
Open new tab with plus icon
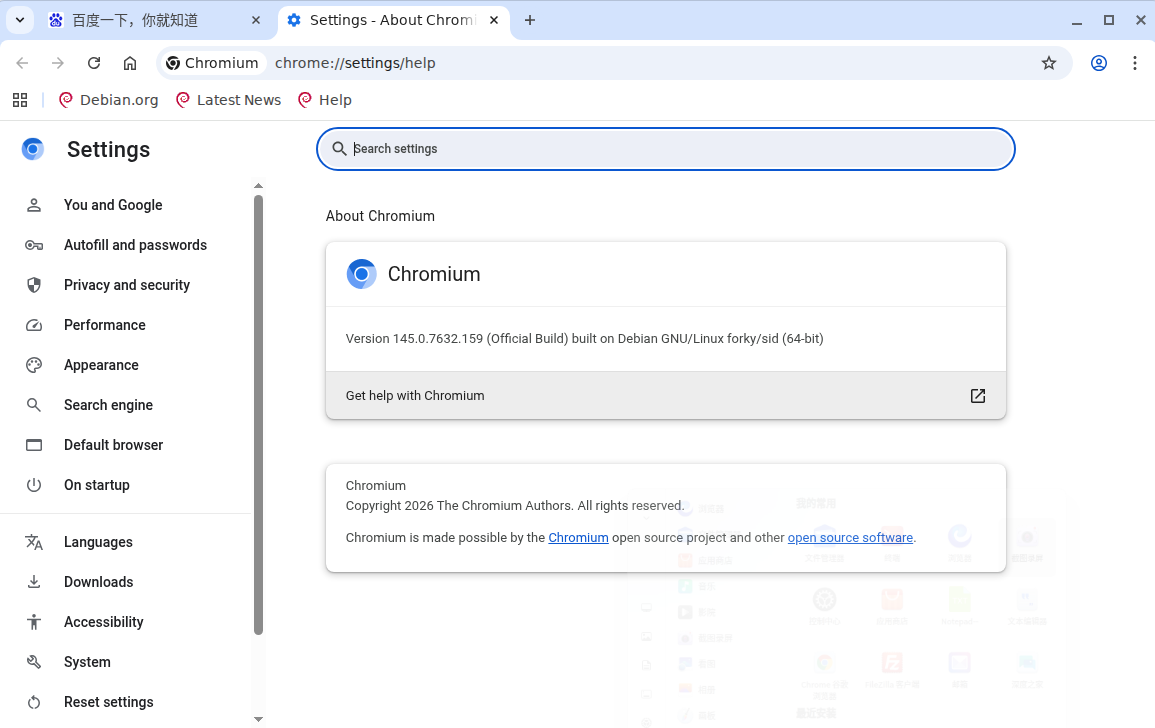530,20
